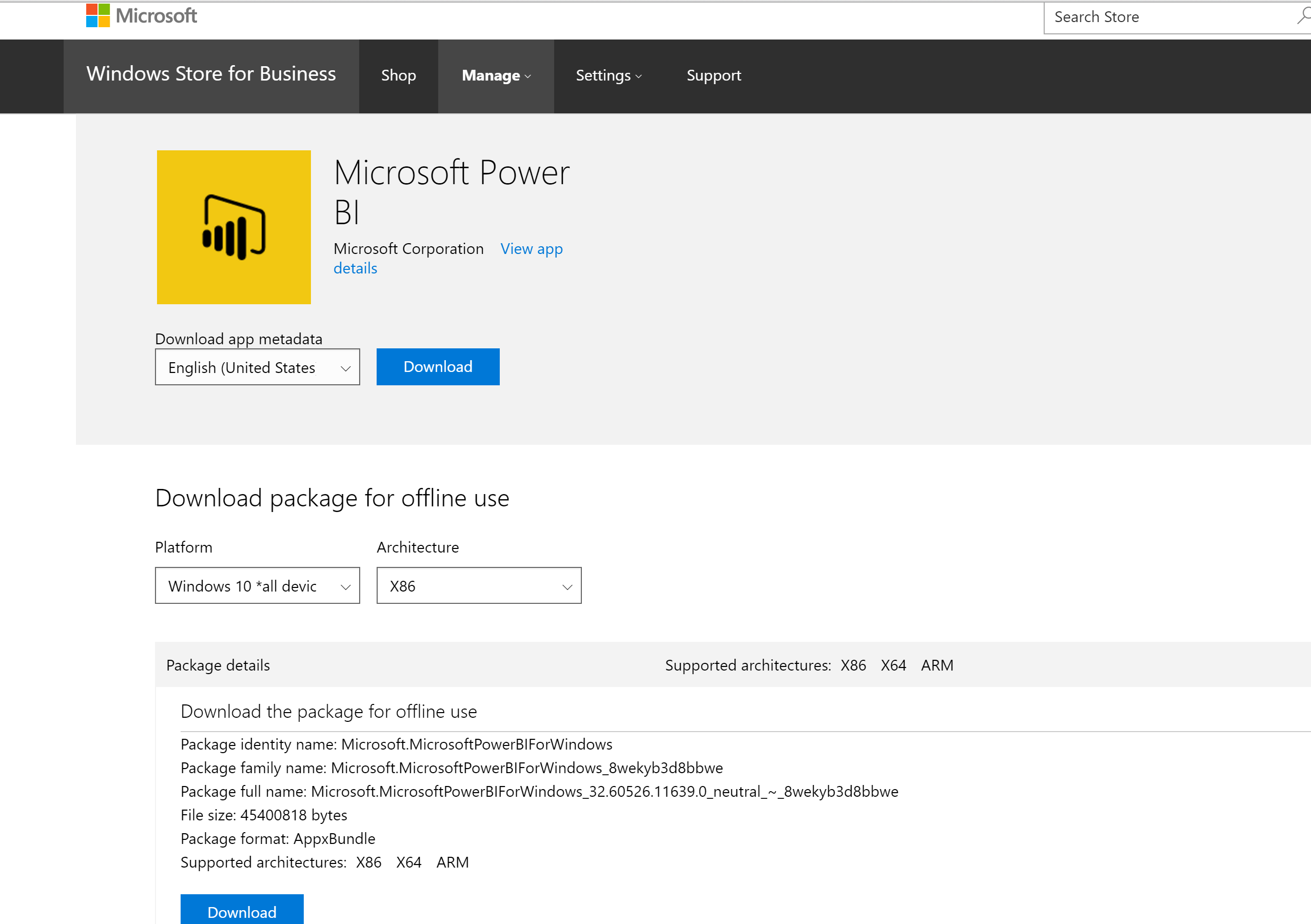This screenshot has width=1311, height=924.
Task: Open the Architecture dropdown
Action: 479,585
